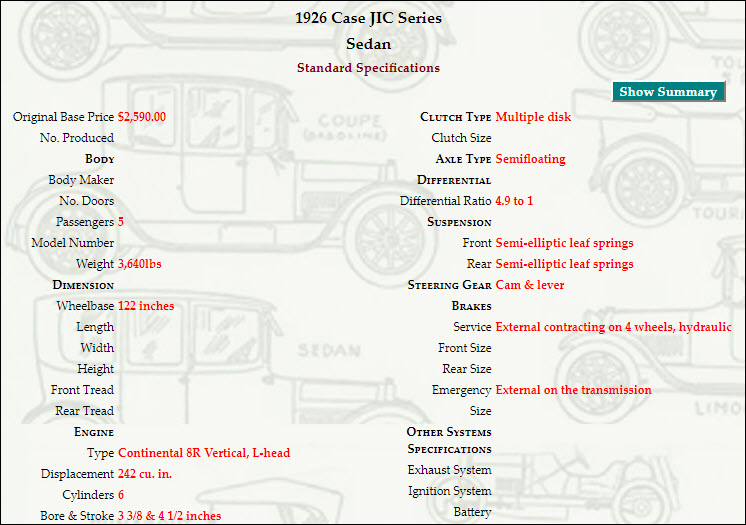Screen dimensions: 746x525
Task: Click the 'Exhaust System' label
Action: click(x=450, y=470)
